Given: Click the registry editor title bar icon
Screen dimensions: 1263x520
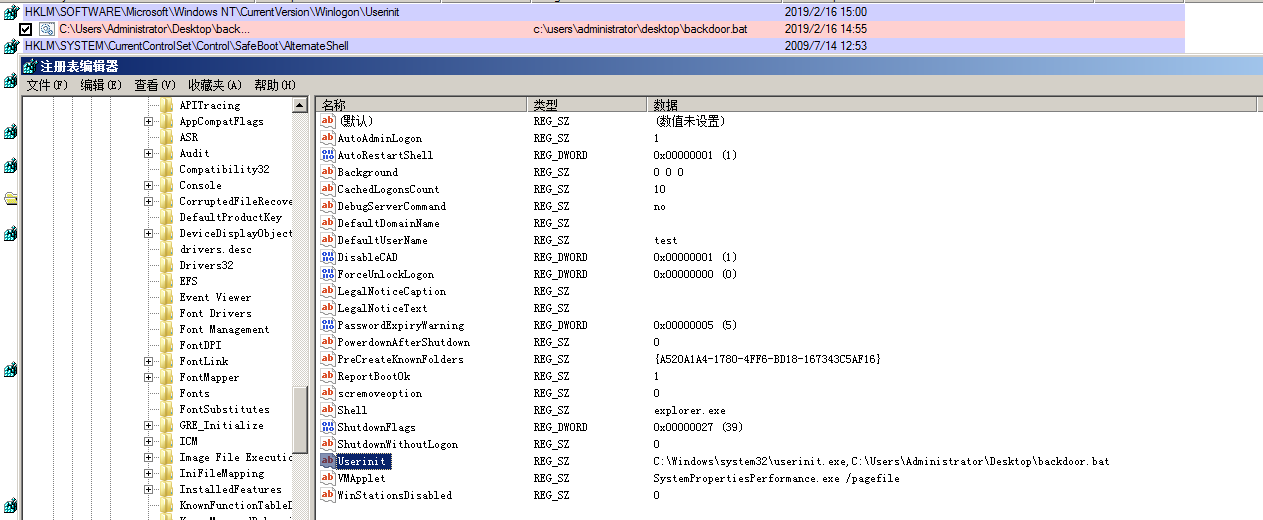Looking at the screenshot, I should pos(30,66).
